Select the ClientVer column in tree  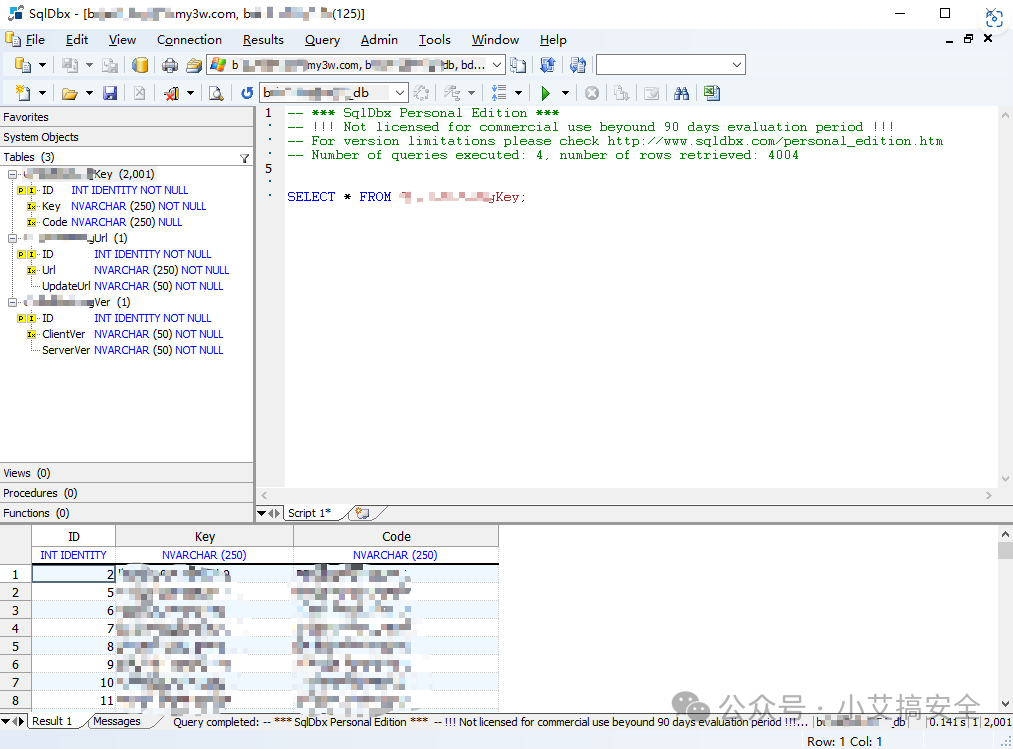63,334
